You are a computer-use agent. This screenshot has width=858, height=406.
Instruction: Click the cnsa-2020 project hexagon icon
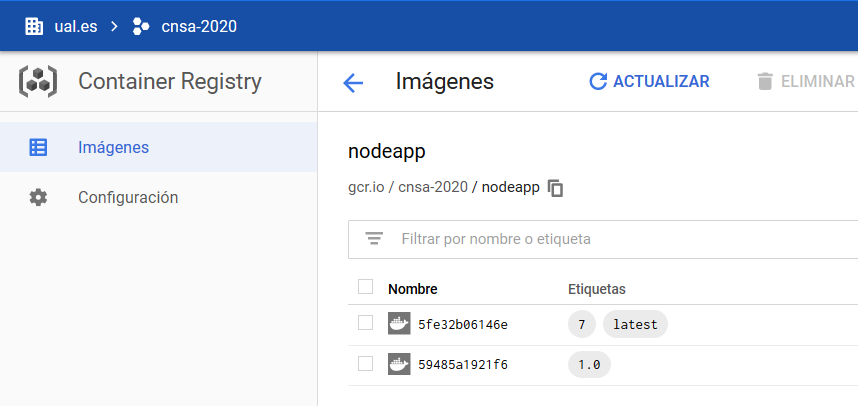point(141,26)
